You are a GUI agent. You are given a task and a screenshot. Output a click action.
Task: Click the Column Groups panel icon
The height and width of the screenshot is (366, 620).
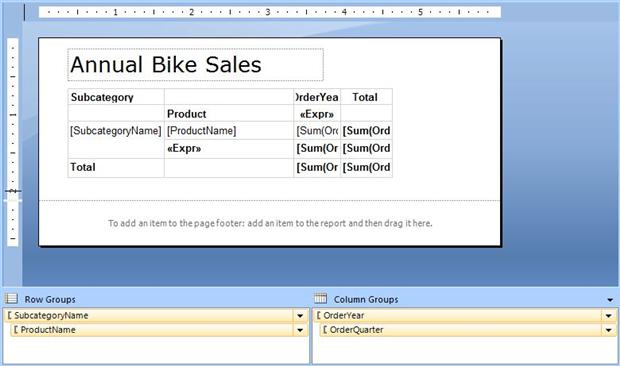point(321,298)
